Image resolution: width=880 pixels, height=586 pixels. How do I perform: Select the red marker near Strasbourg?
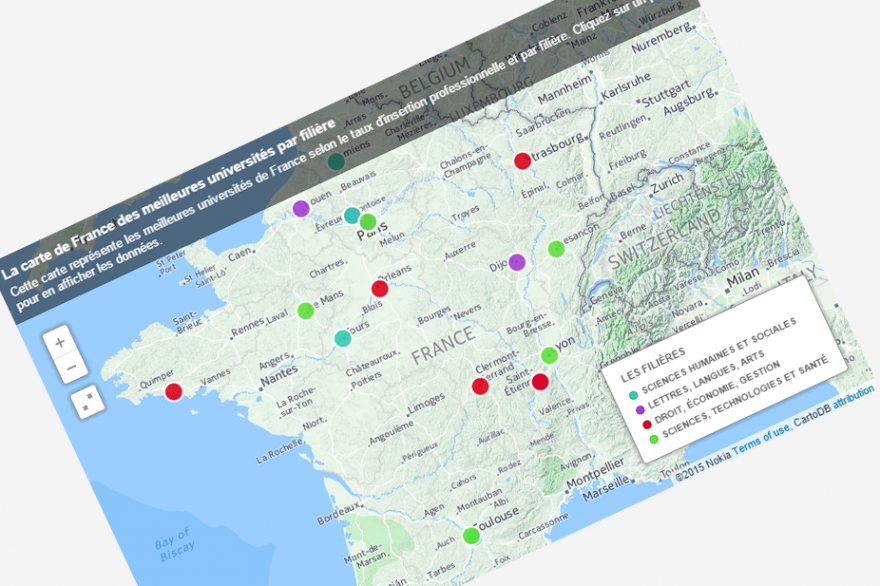[521, 160]
